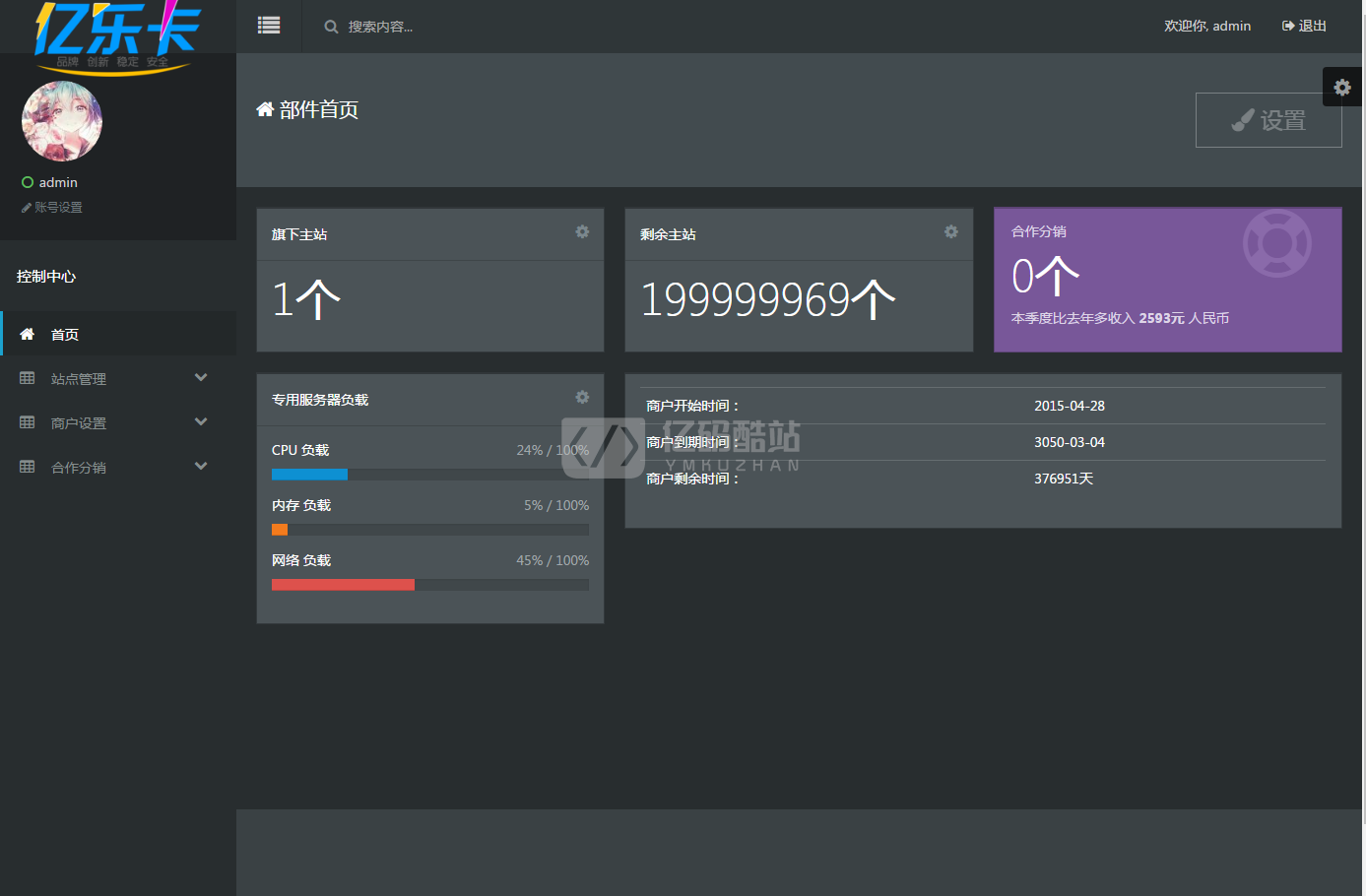Expand the 商户设置 chevron
This screenshot has width=1366, height=896.
[201, 422]
